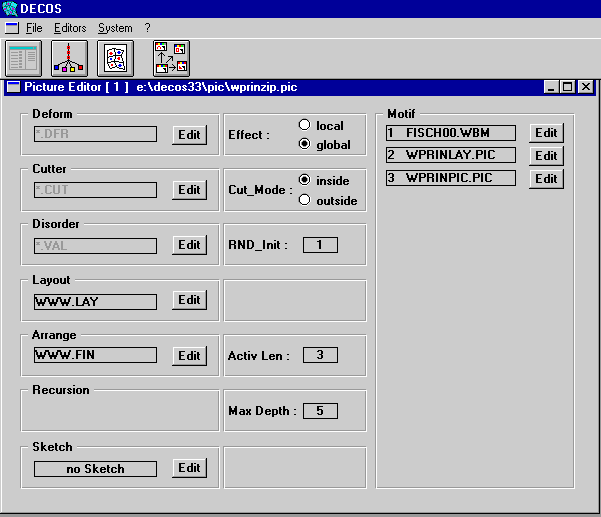
Task: Click the Activ Len value field
Action: point(320,355)
